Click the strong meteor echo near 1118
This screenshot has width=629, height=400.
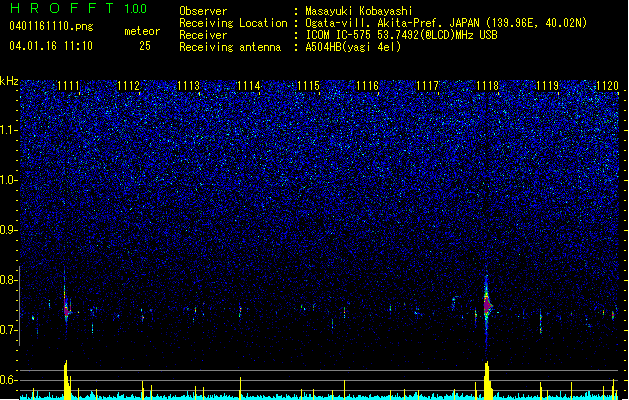(487, 306)
